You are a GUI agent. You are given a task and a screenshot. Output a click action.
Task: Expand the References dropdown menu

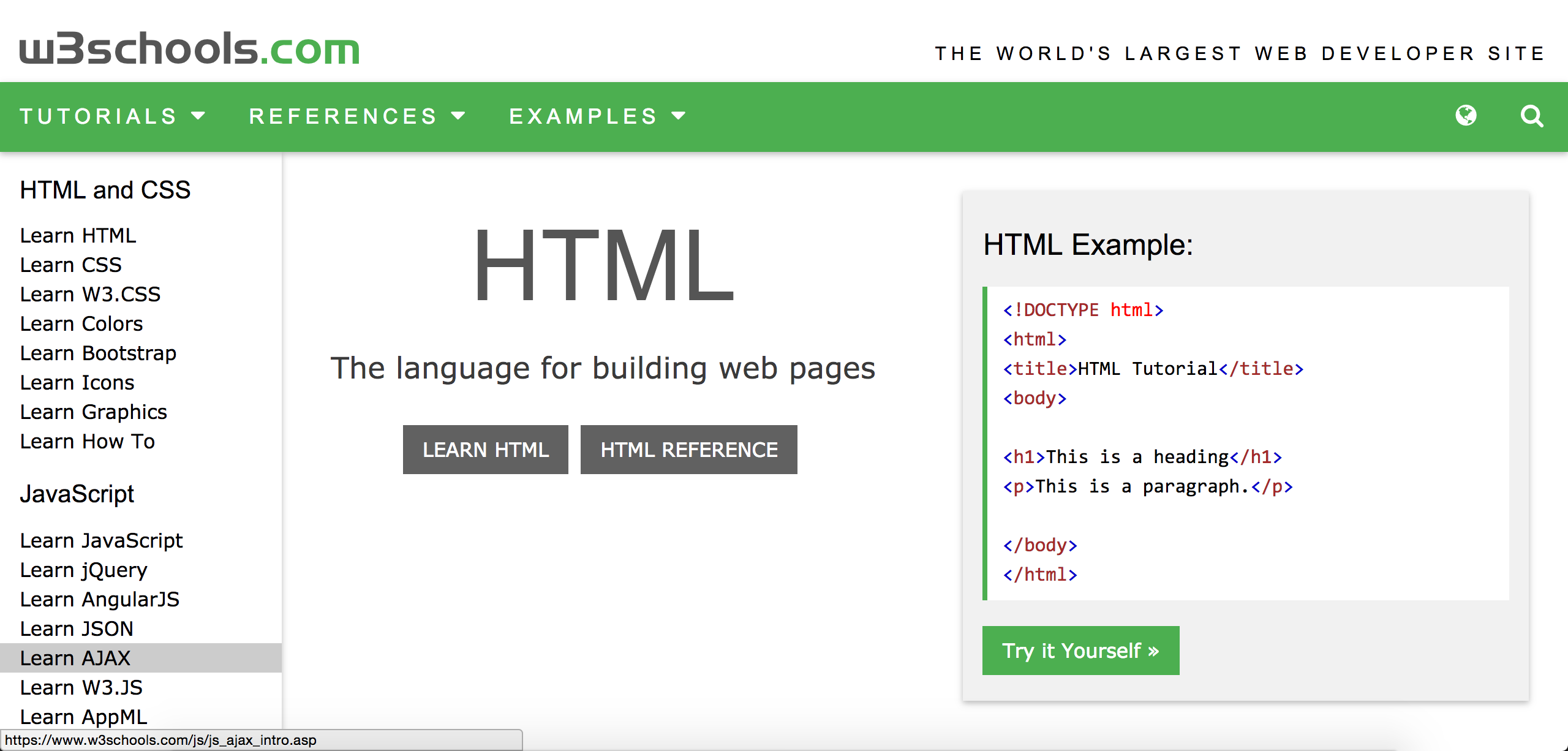point(358,116)
